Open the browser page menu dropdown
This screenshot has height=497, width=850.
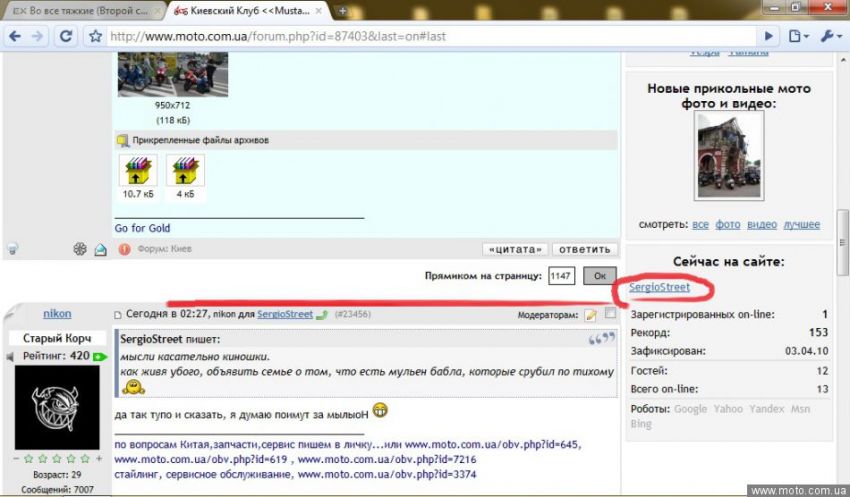coord(798,36)
